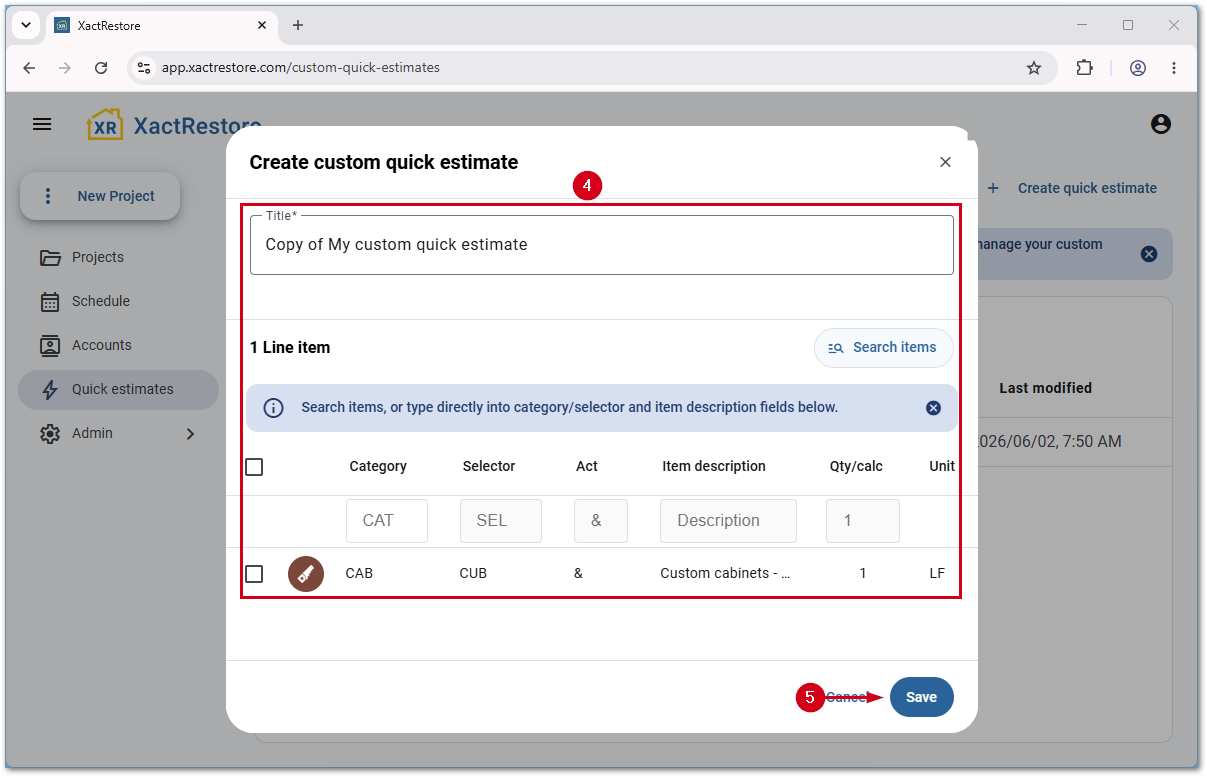Screen dimensions: 1207x777
Task: Toggle the CAB line item checkbox
Action: click(254, 574)
